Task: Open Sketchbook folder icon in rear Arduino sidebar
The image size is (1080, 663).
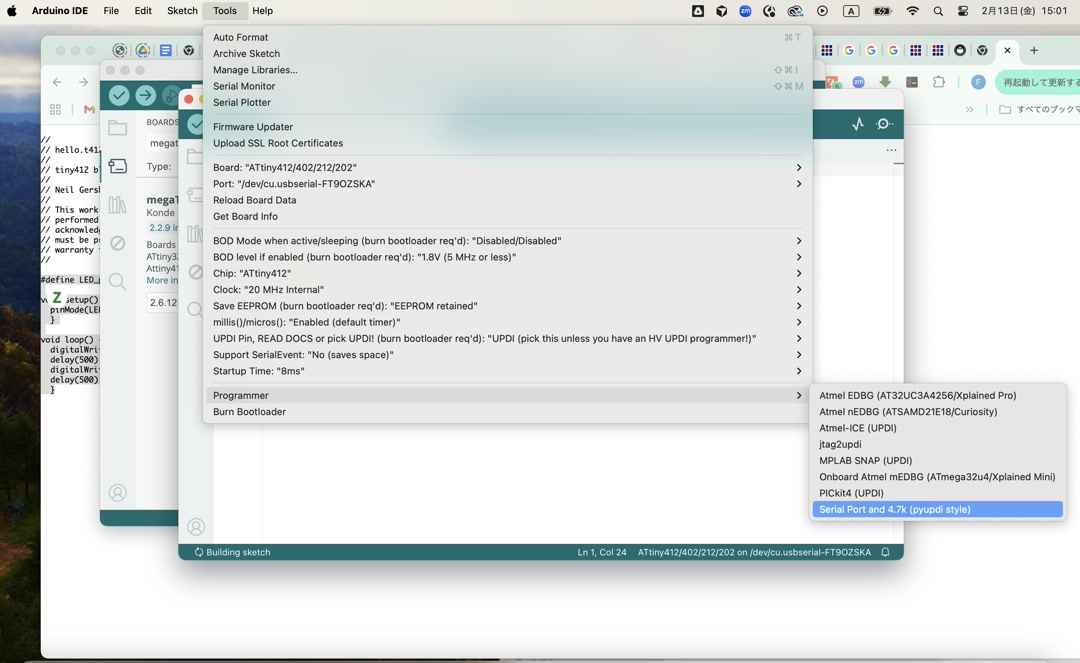Action: pyautogui.click(x=118, y=128)
